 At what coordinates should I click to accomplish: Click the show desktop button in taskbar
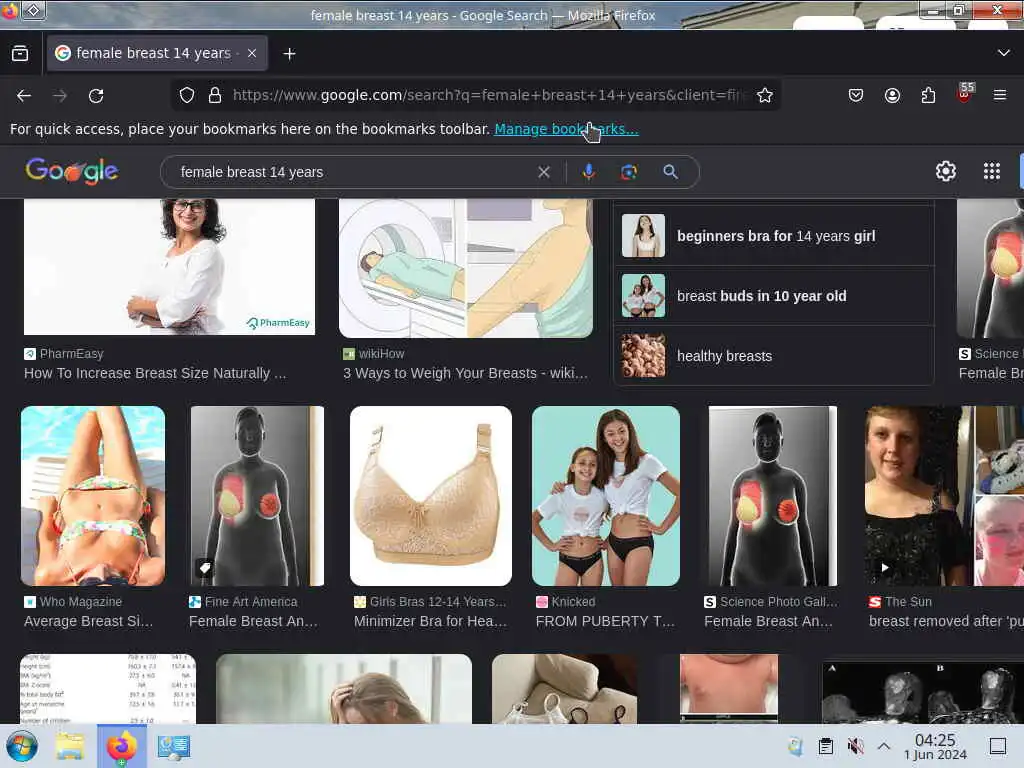pyautogui.click(x=998, y=746)
